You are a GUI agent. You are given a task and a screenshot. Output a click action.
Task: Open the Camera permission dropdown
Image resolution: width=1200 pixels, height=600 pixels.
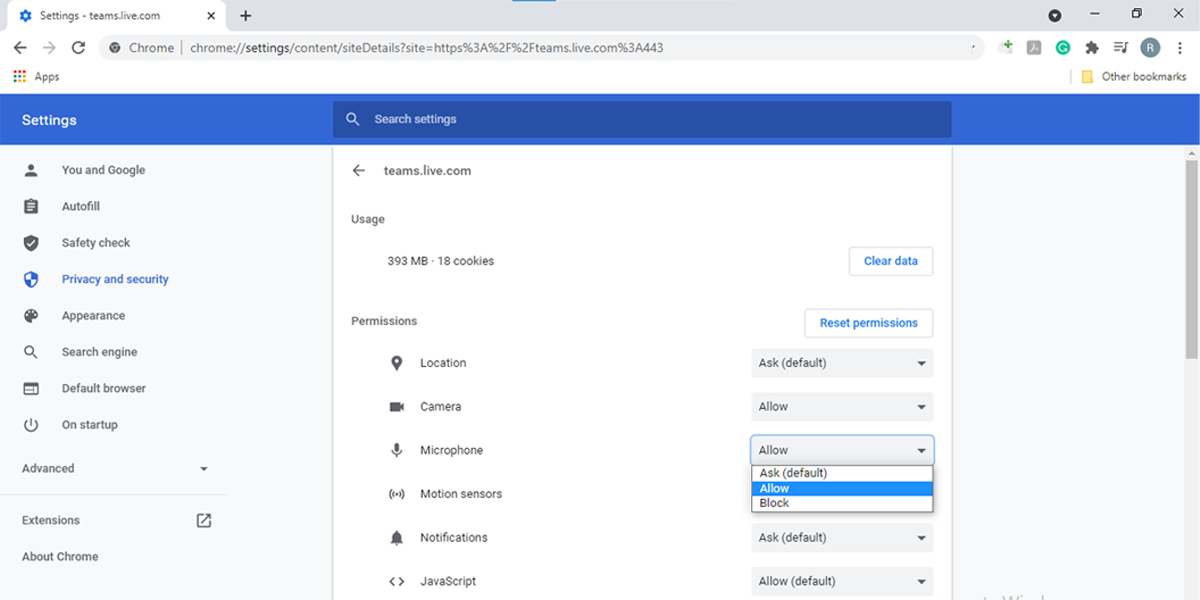click(841, 407)
